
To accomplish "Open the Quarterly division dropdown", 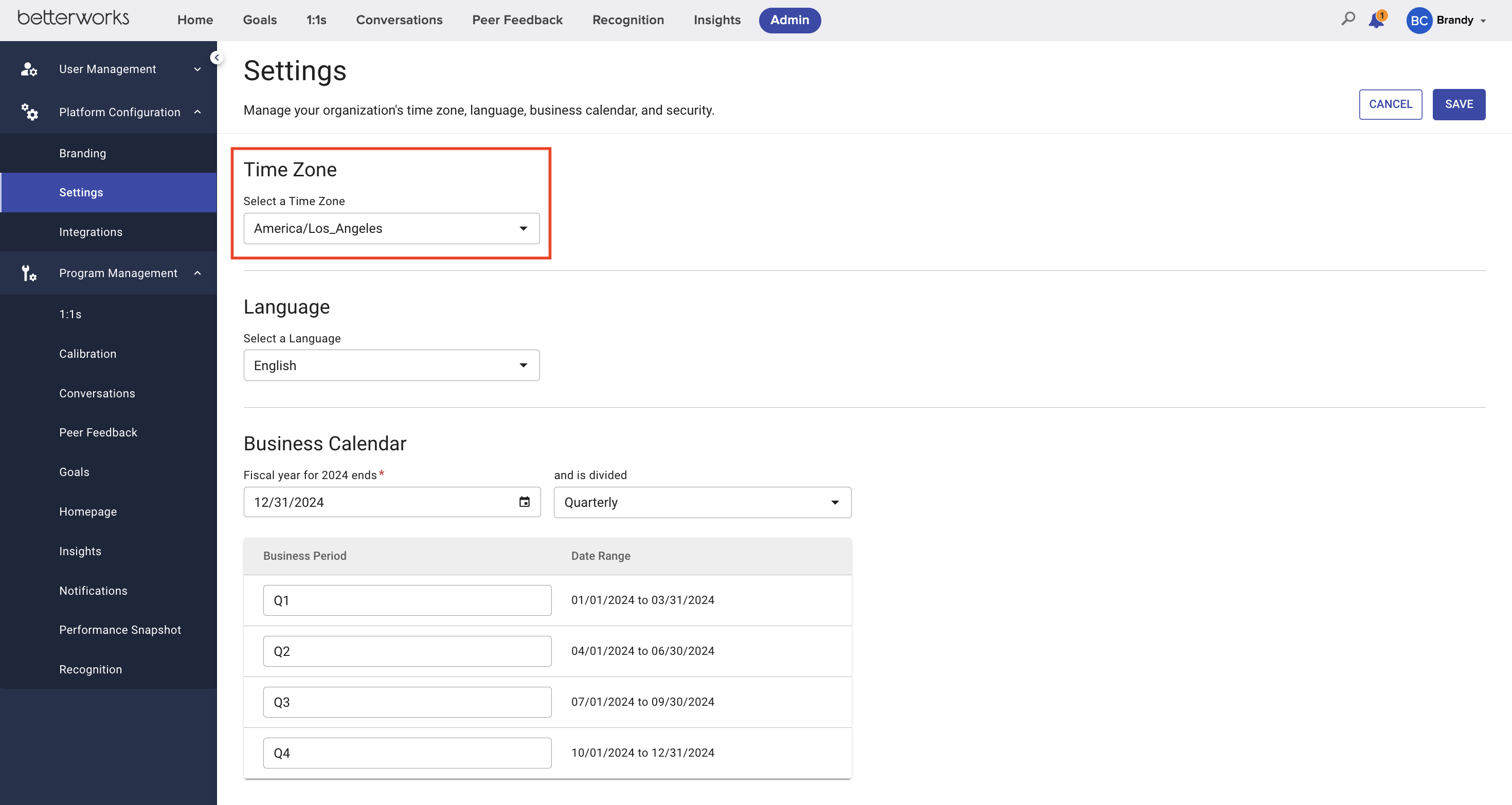I will coord(702,502).
